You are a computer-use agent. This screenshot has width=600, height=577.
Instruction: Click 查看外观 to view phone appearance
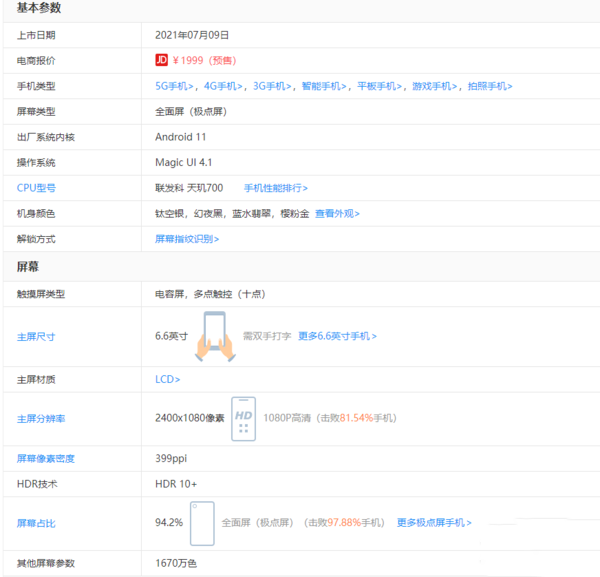click(337, 213)
